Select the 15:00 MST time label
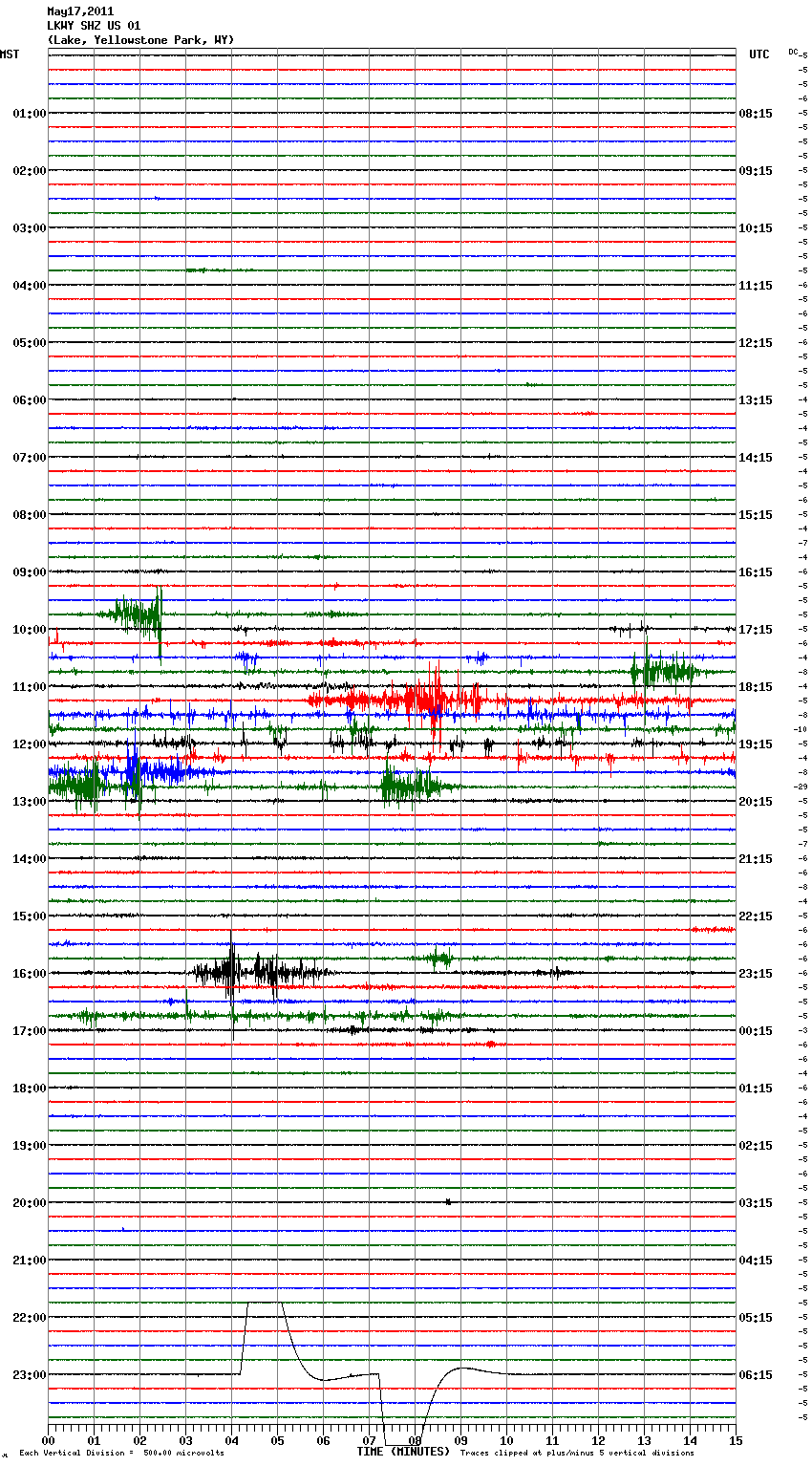This screenshot has width=812, height=1466. (x=29, y=916)
